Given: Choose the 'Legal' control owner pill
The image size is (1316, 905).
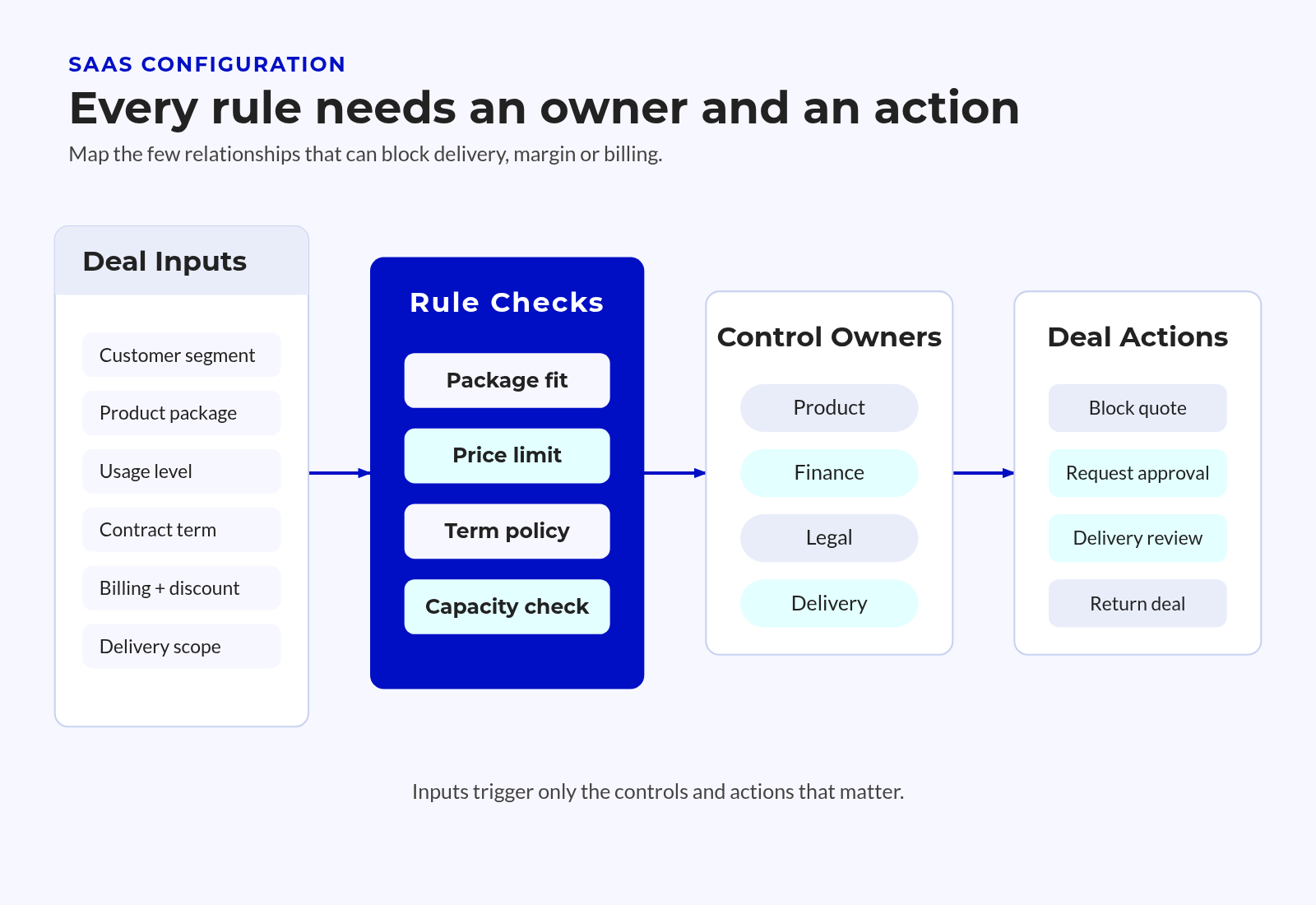Looking at the screenshot, I should pyautogui.click(x=829, y=538).
